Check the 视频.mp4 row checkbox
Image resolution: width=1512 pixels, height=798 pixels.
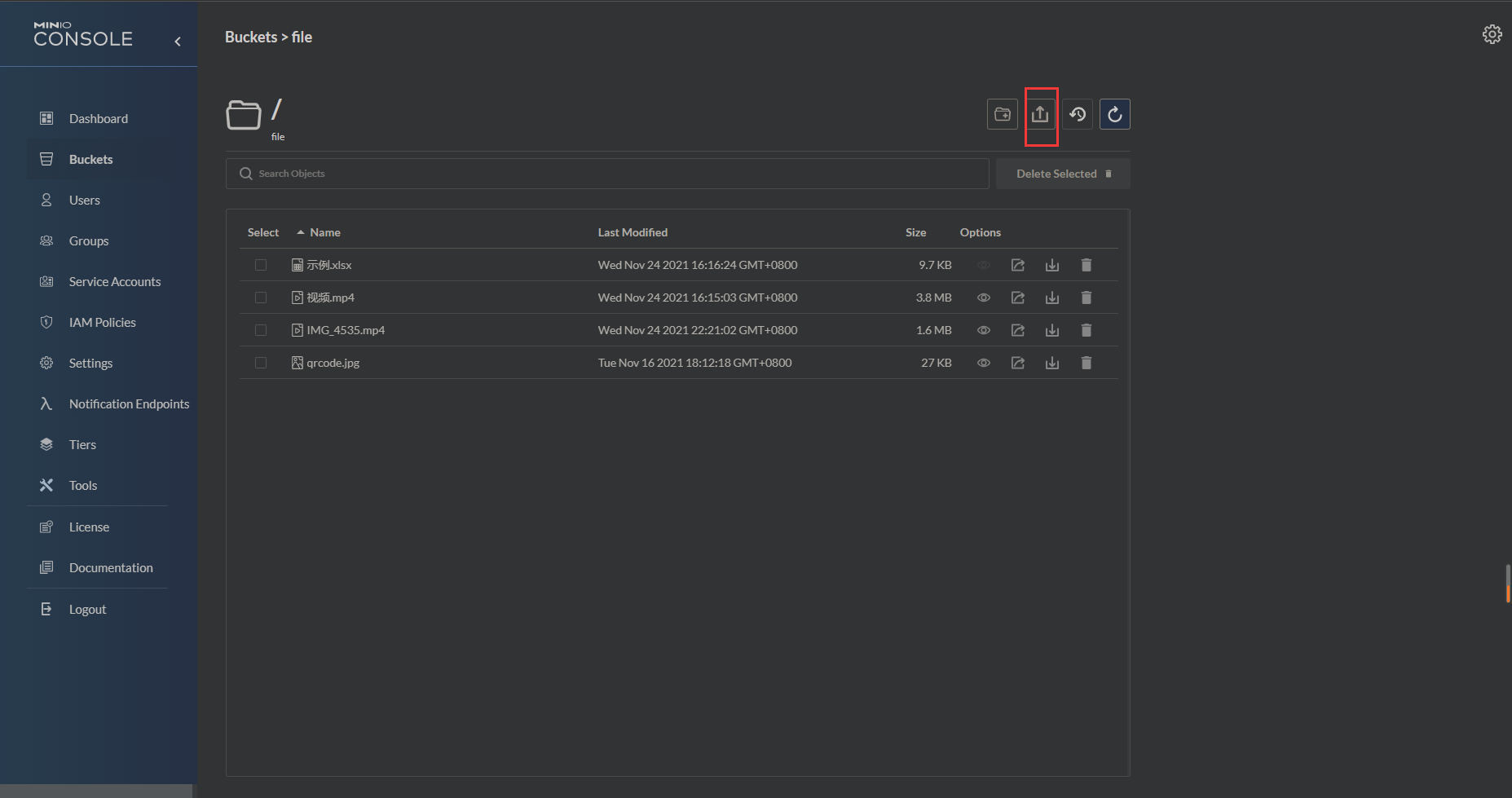tap(261, 298)
